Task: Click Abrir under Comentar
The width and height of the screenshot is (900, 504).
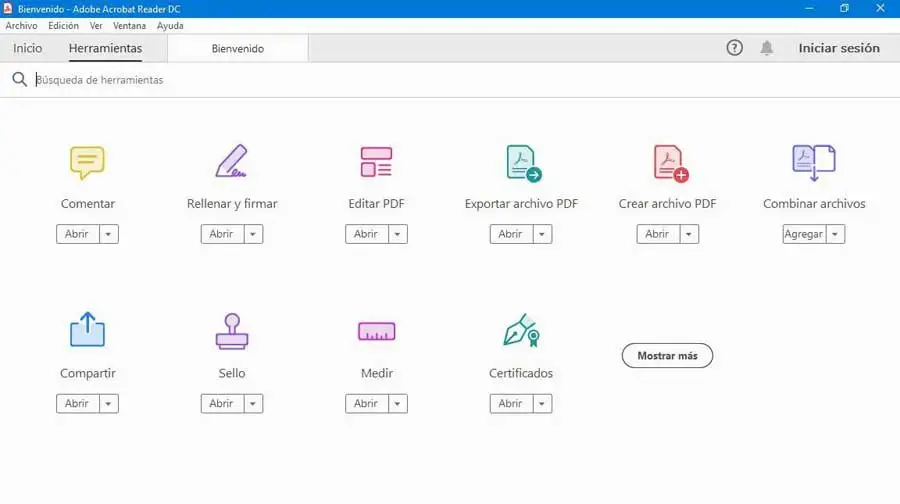Action: coord(77,234)
